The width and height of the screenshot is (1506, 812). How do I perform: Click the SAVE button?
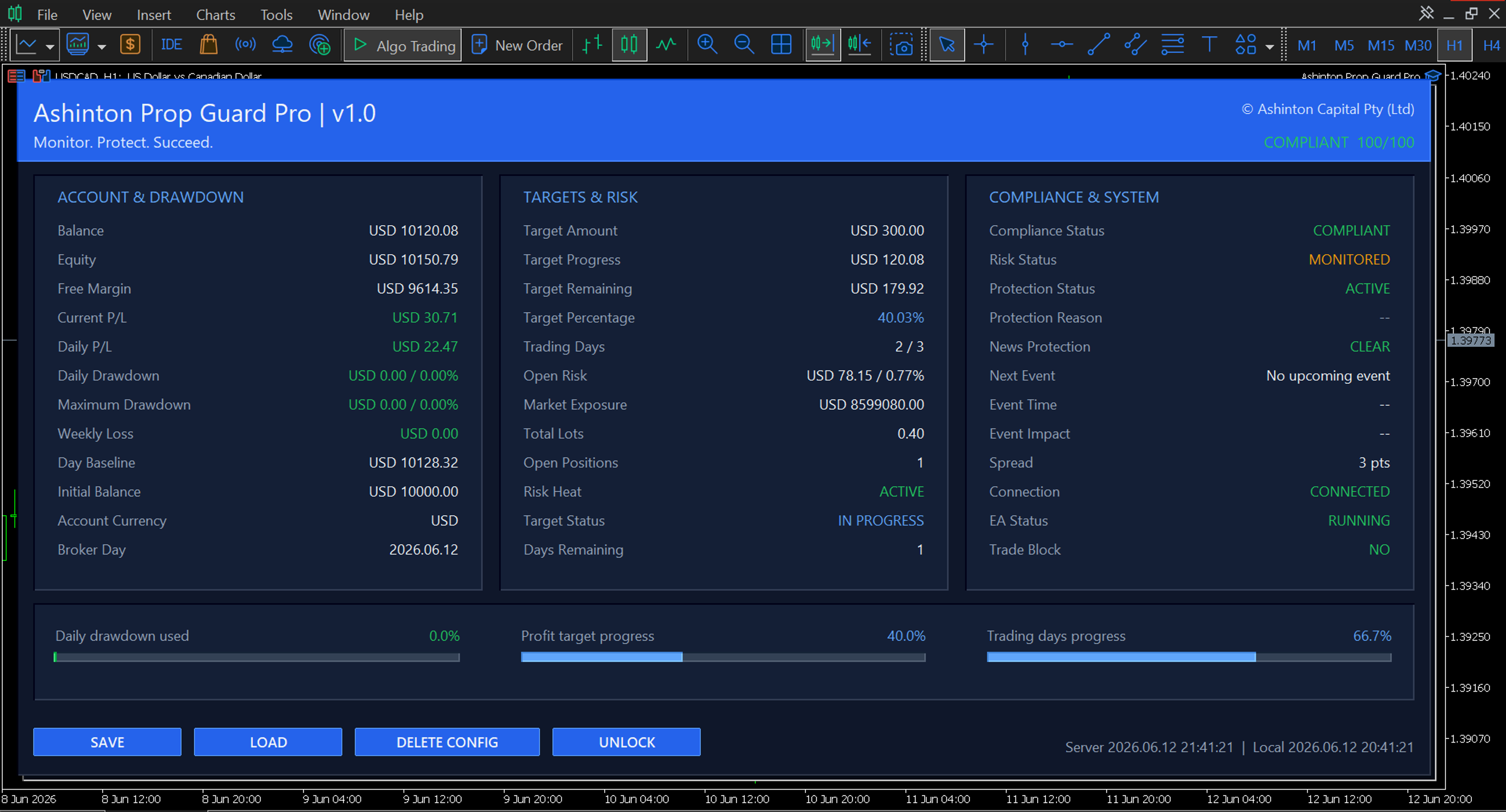pos(107,742)
